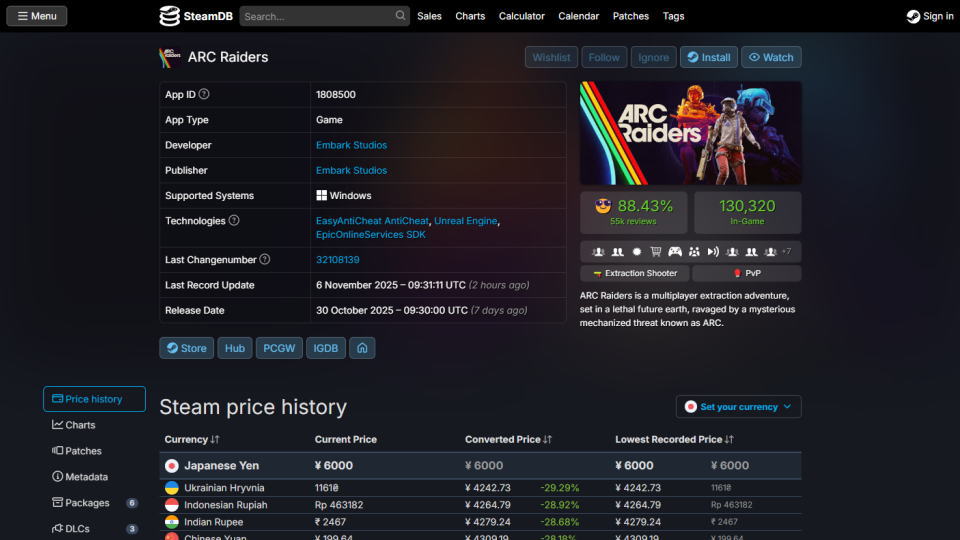The width and height of the screenshot is (960, 540).
Task: Click the PvP tag
Action: tap(747, 273)
